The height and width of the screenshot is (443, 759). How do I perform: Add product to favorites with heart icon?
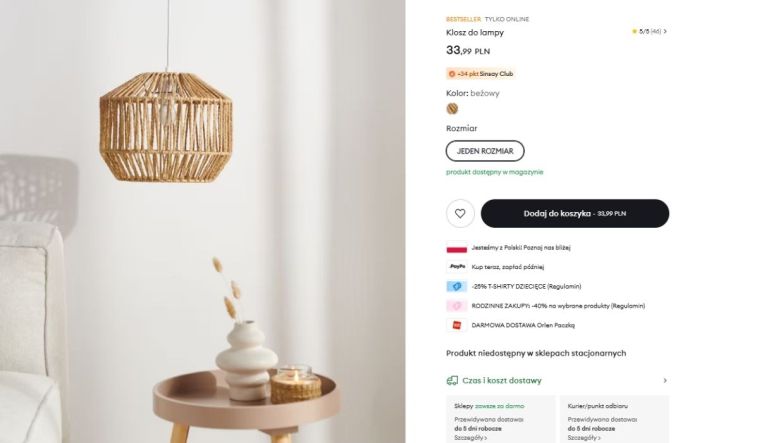(x=460, y=214)
